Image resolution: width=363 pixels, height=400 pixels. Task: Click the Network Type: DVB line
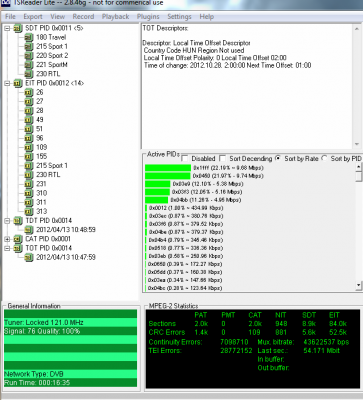click(x=70, y=374)
